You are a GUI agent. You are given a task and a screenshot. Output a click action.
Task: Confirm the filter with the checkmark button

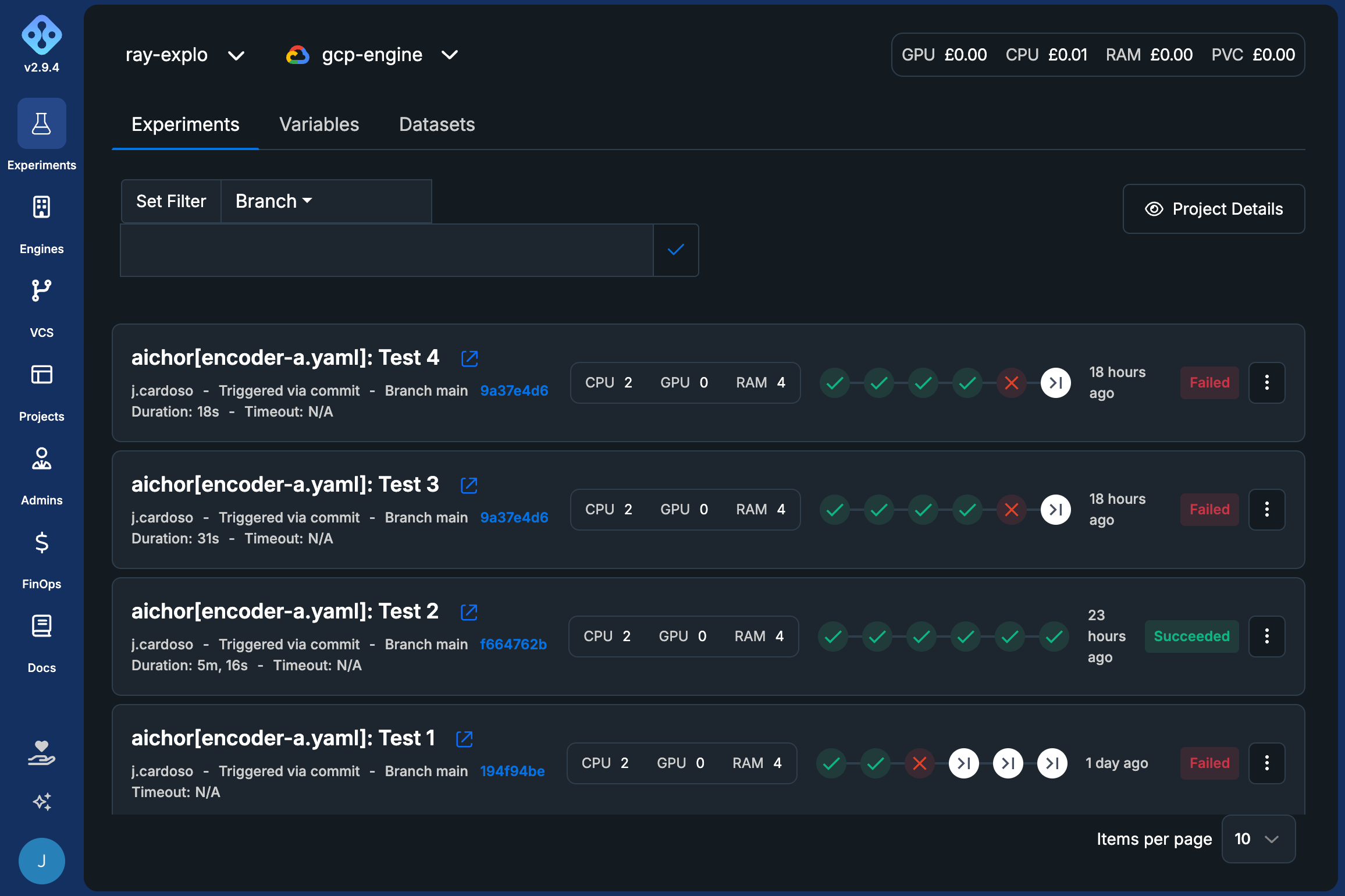pos(675,250)
